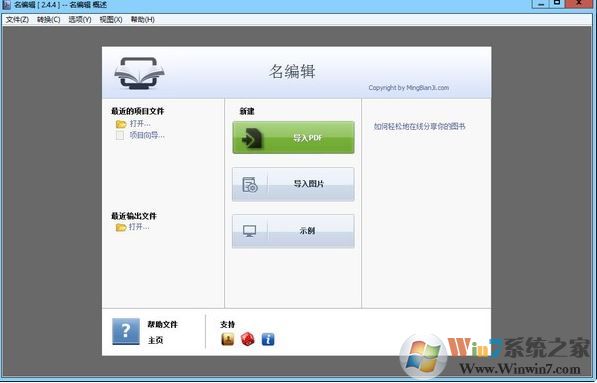This screenshot has height=383, width=597.
Task: Open the 文件(Z) menu
Action: tap(17, 19)
